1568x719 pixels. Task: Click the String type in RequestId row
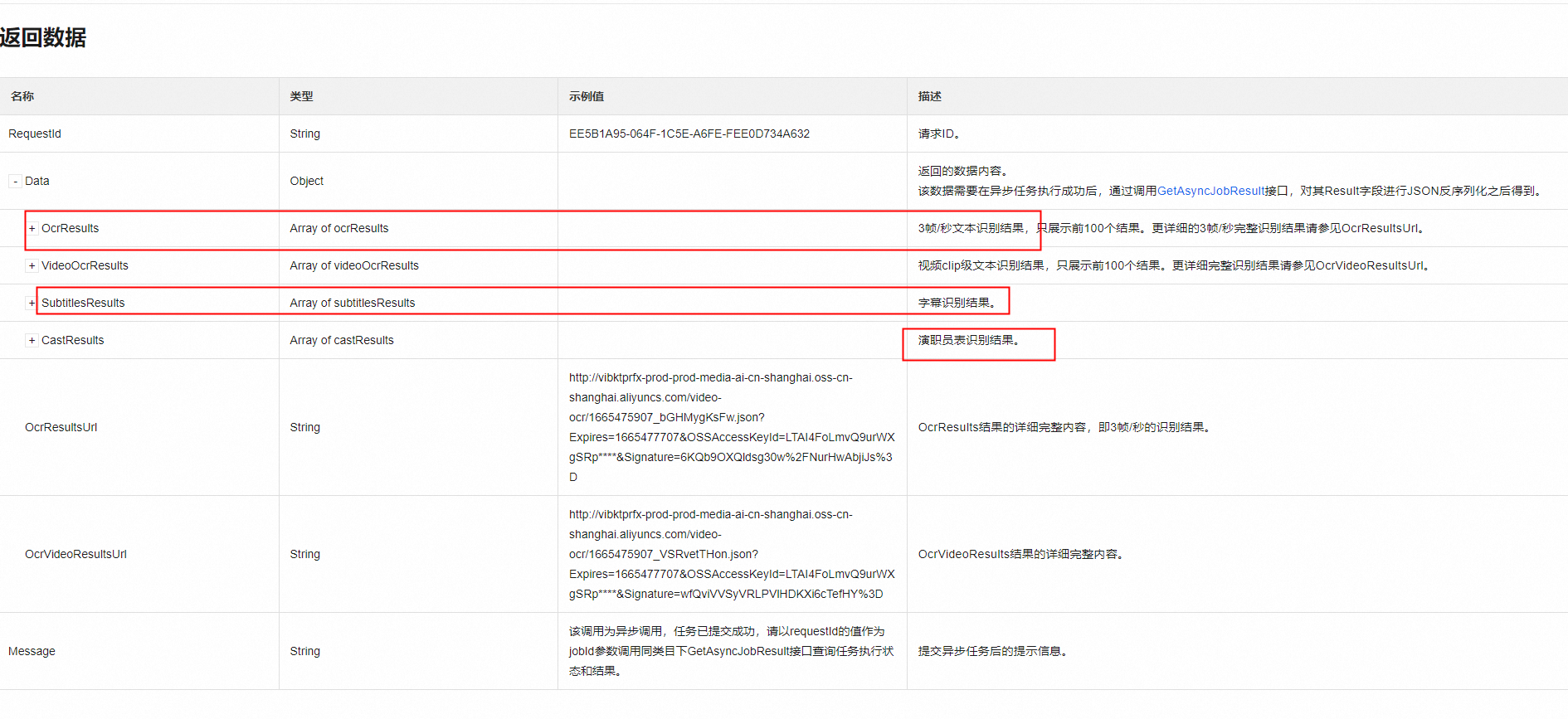305,134
